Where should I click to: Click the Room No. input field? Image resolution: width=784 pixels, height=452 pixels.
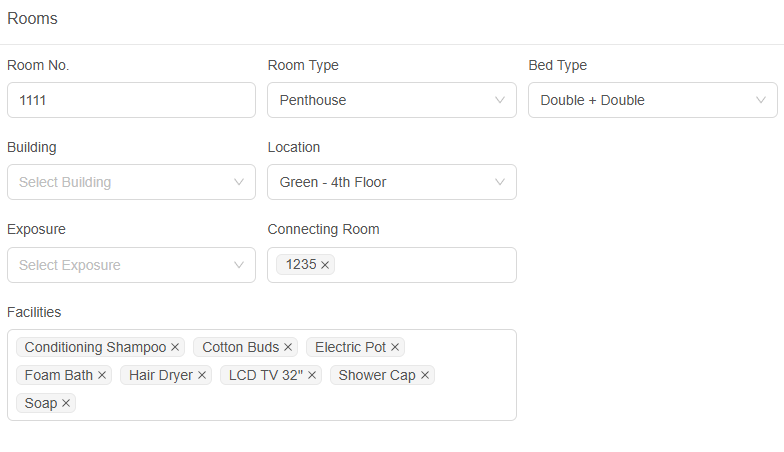click(131, 100)
